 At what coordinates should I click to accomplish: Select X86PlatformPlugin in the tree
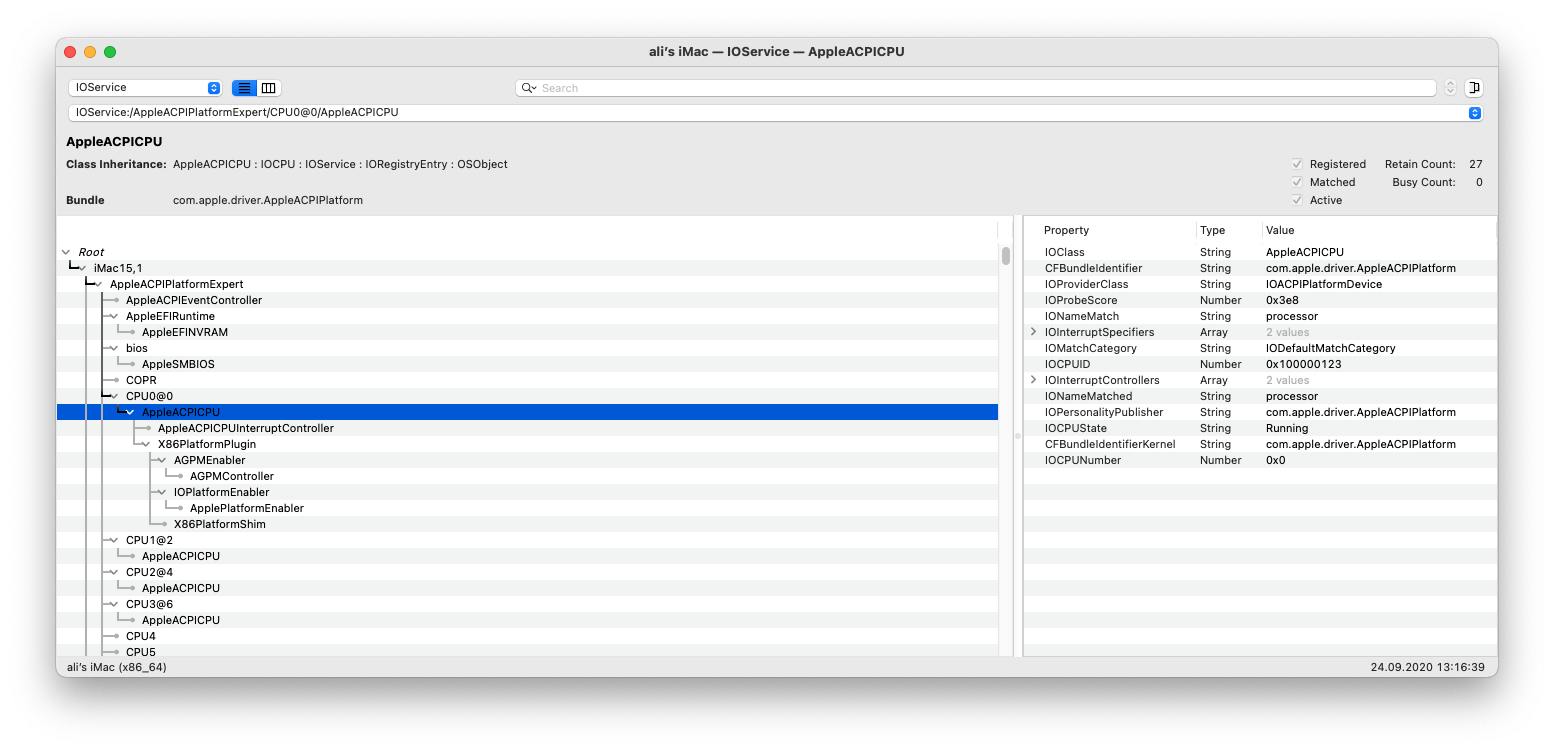point(206,444)
